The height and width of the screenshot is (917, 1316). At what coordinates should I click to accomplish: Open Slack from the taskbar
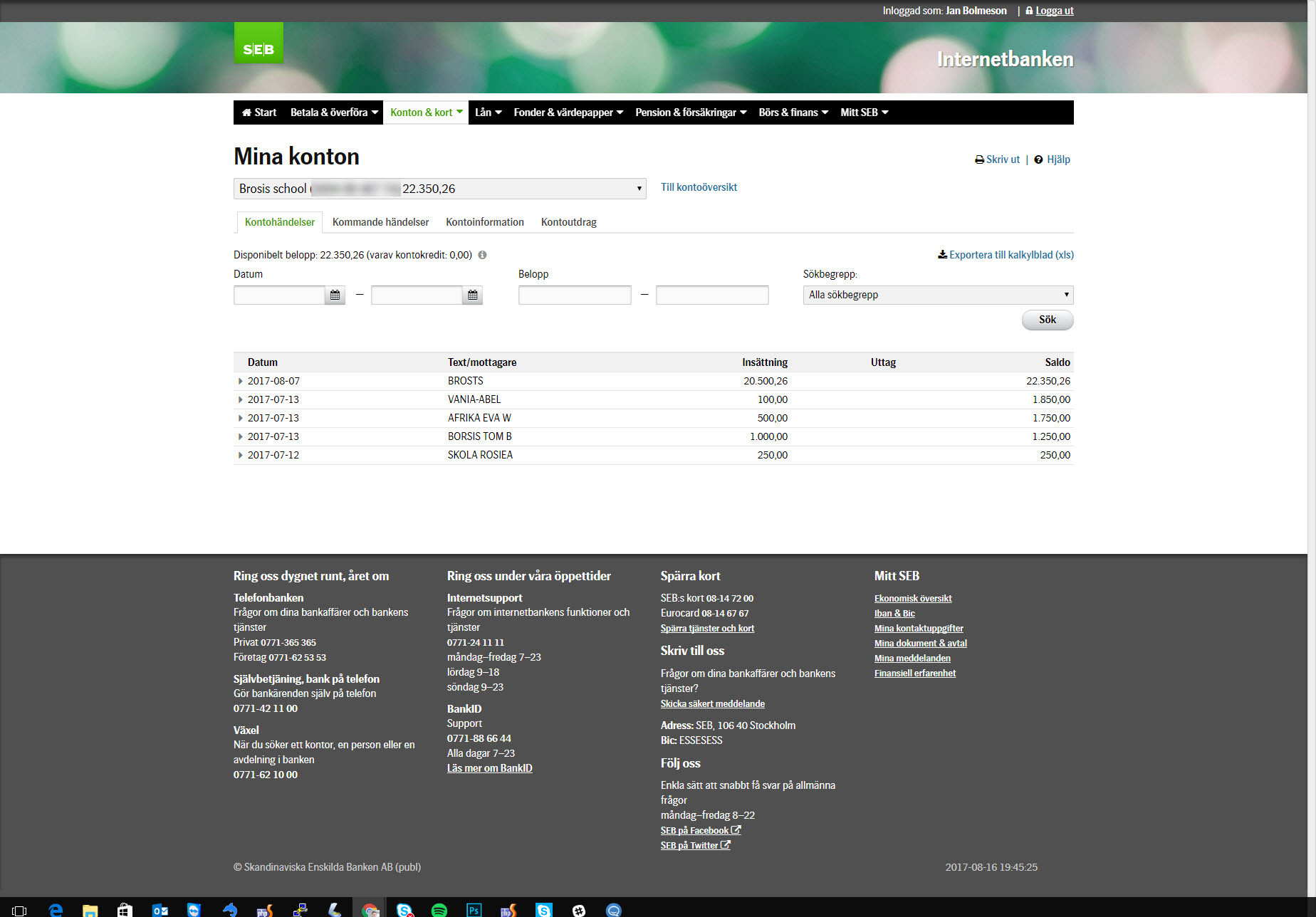(x=579, y=910)
